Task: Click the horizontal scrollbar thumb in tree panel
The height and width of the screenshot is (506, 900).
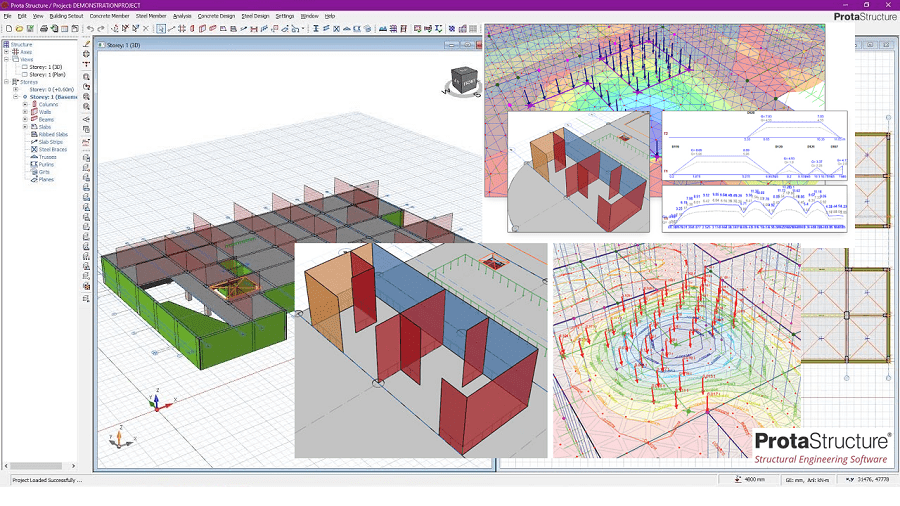Action: pos(36,466)
